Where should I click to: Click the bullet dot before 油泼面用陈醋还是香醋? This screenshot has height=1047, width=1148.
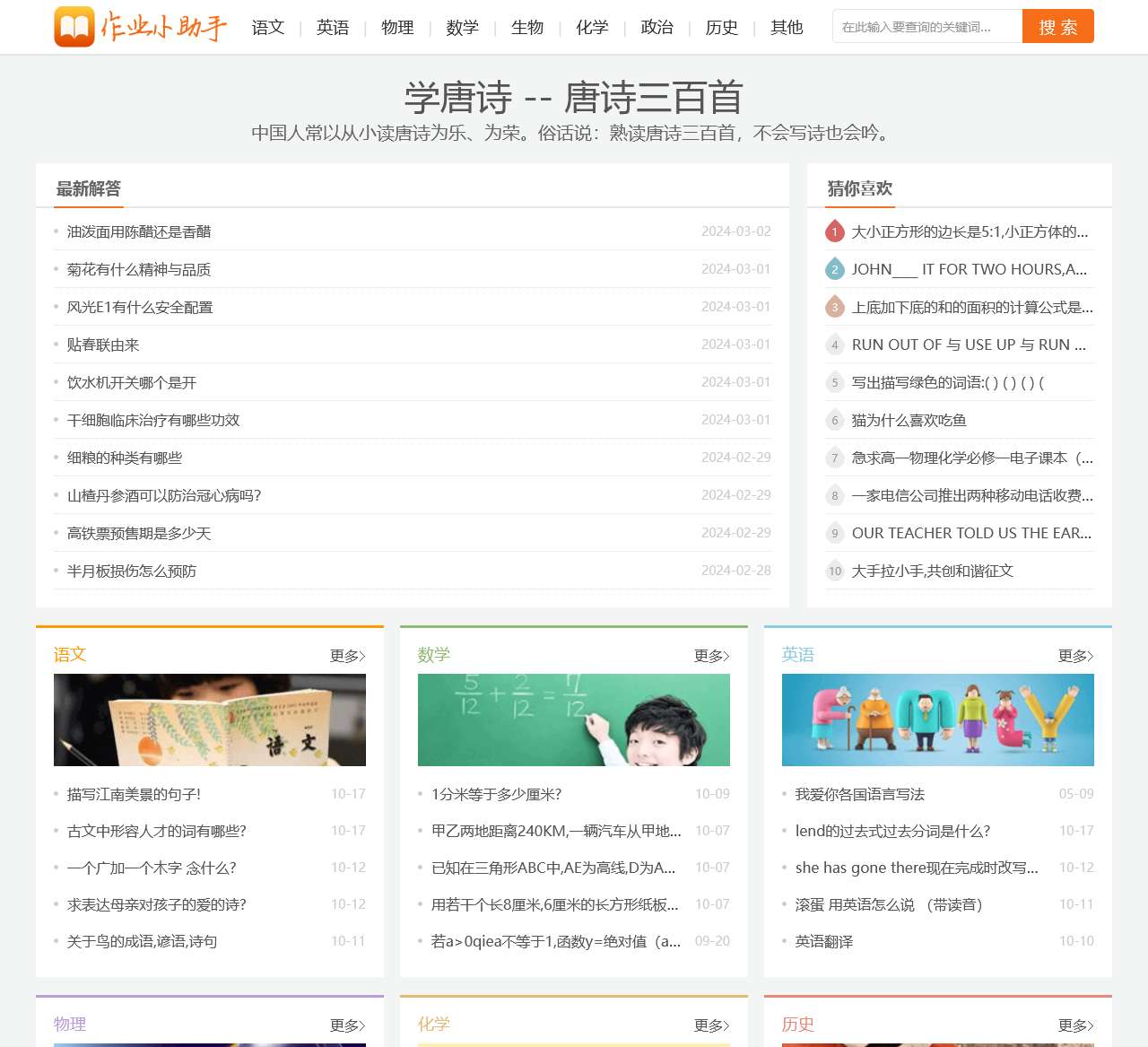[x=57, y=231]
